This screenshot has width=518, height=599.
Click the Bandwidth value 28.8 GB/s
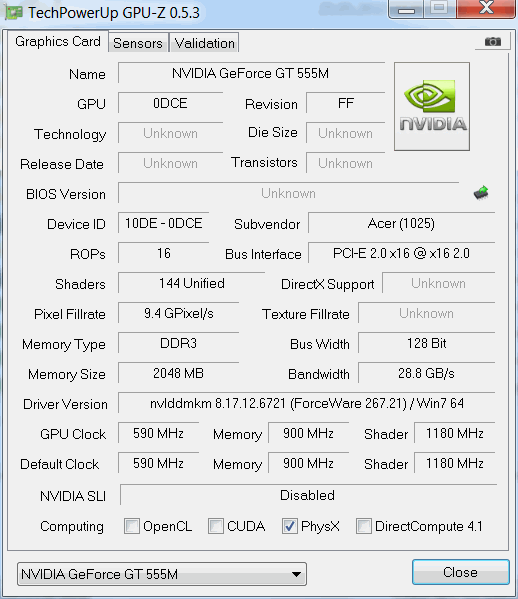coord(426,373)
